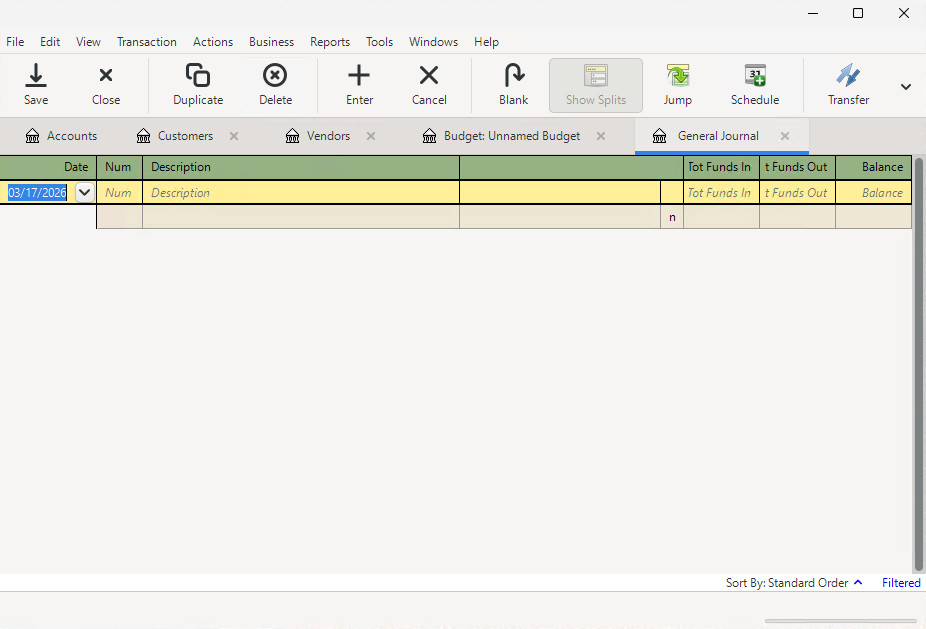Click the General Journal tab bank icon
This screenshot has width=926, height=629.
(x=660, y=136)
